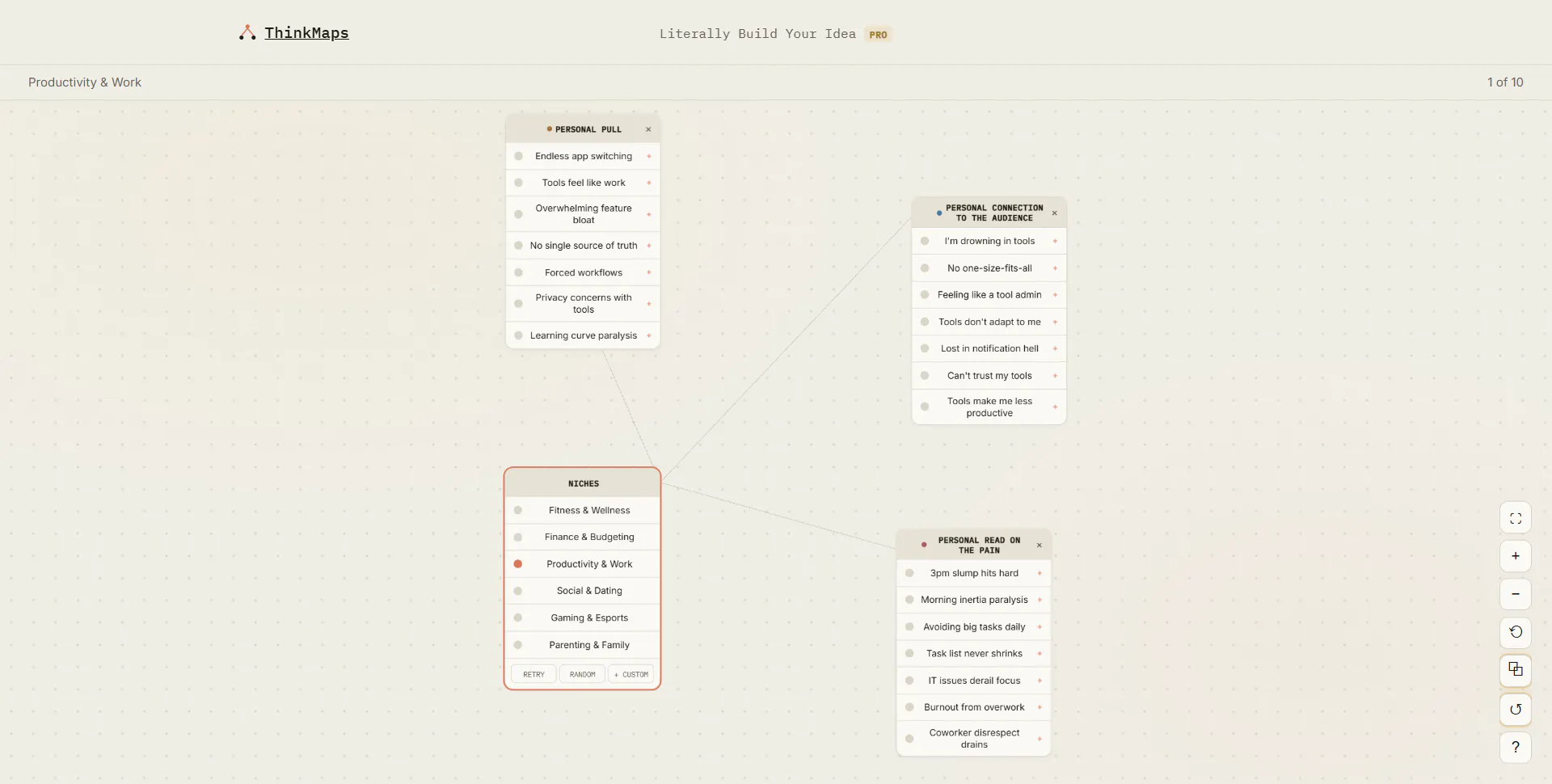Click the Can't trust my tools plus
1552x784 pixels.
pyautogui.click(x=1055, y=376)
